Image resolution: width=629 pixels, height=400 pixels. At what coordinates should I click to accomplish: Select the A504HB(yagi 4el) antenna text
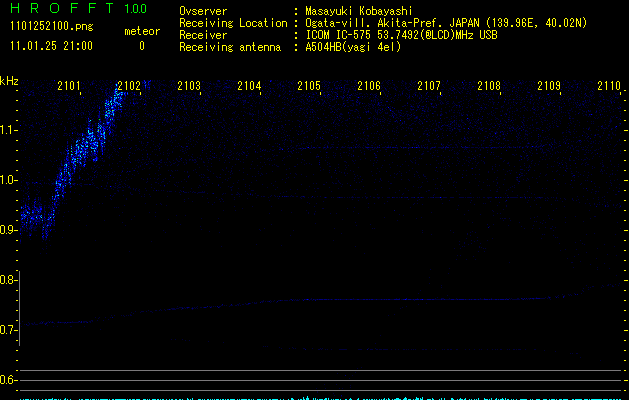(x=353, y=47)
